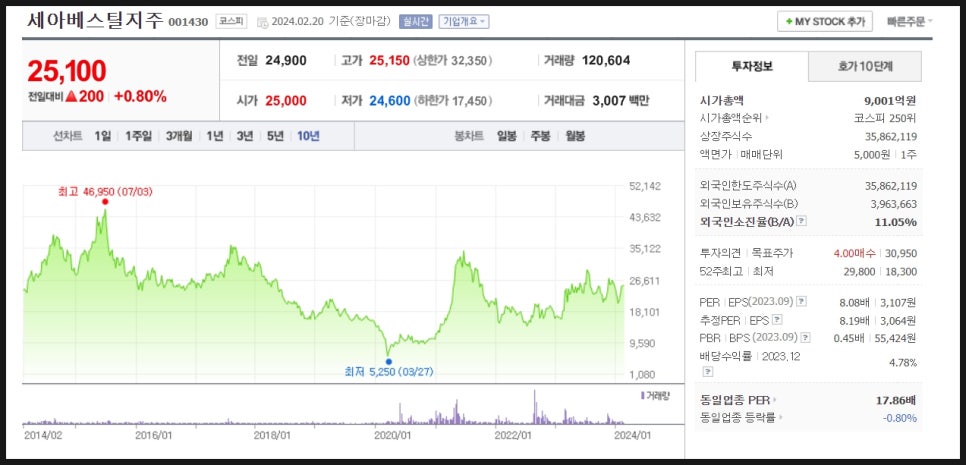Click the arrow next to 시가총액순위

coord(767,118)
